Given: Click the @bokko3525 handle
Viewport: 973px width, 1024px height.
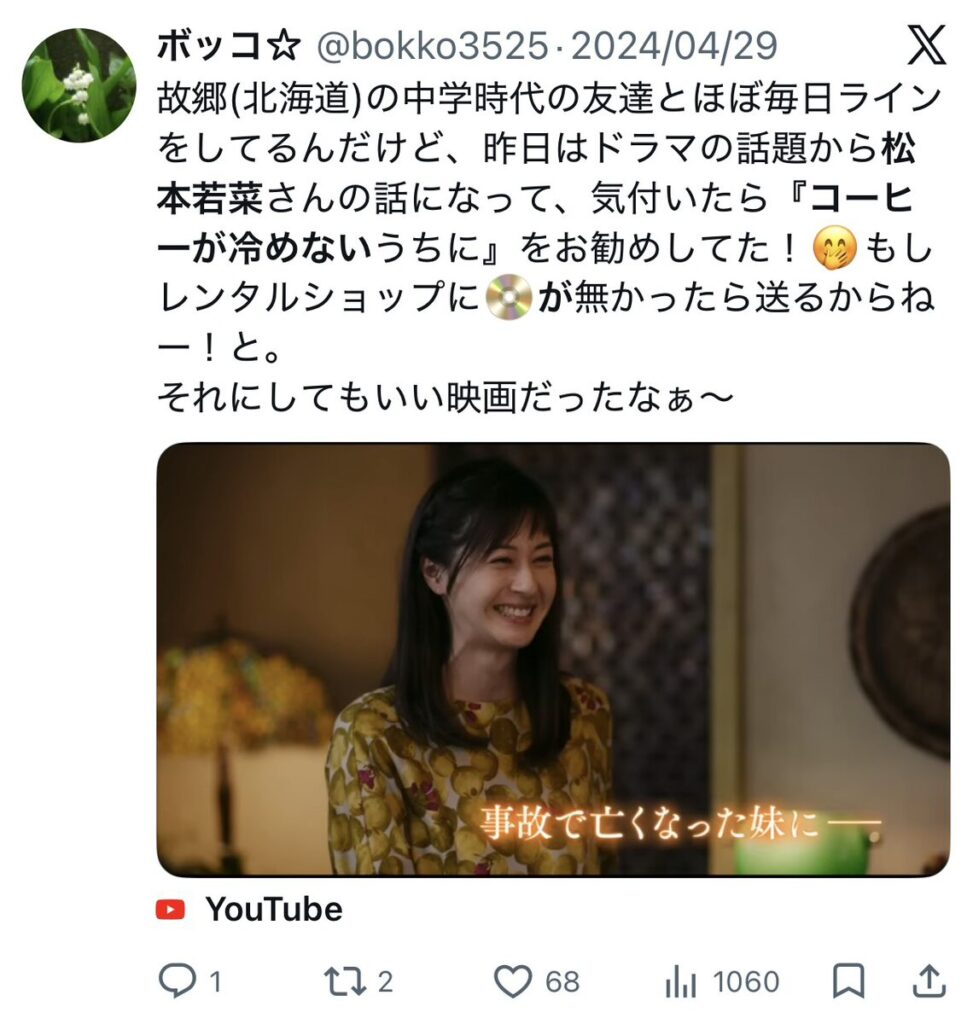Looking at the screenshot, I should [432, 46].
